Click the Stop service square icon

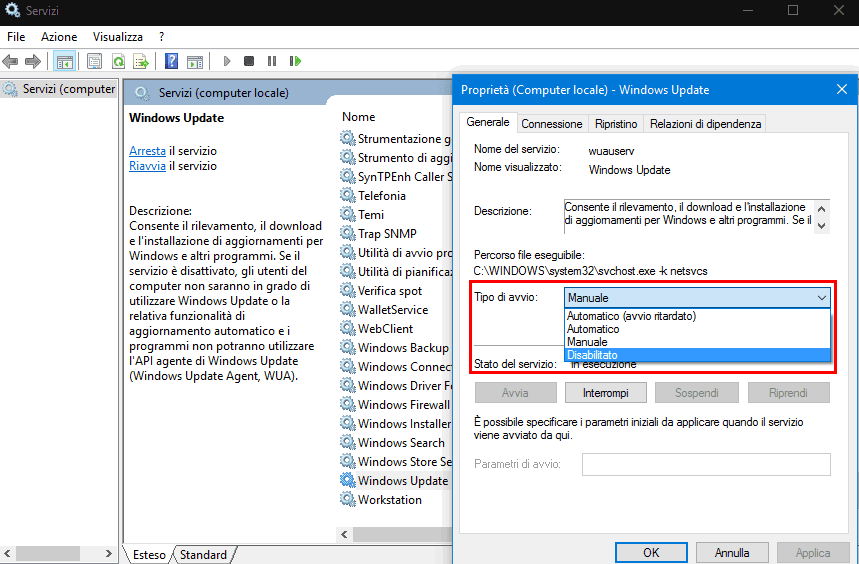[249, 61]
